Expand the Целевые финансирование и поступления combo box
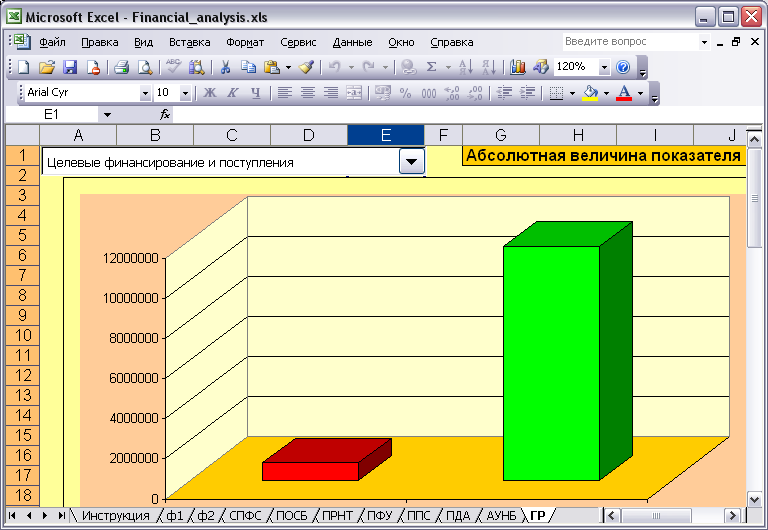The height and width of the screenshot is (530, 768). 411,162
